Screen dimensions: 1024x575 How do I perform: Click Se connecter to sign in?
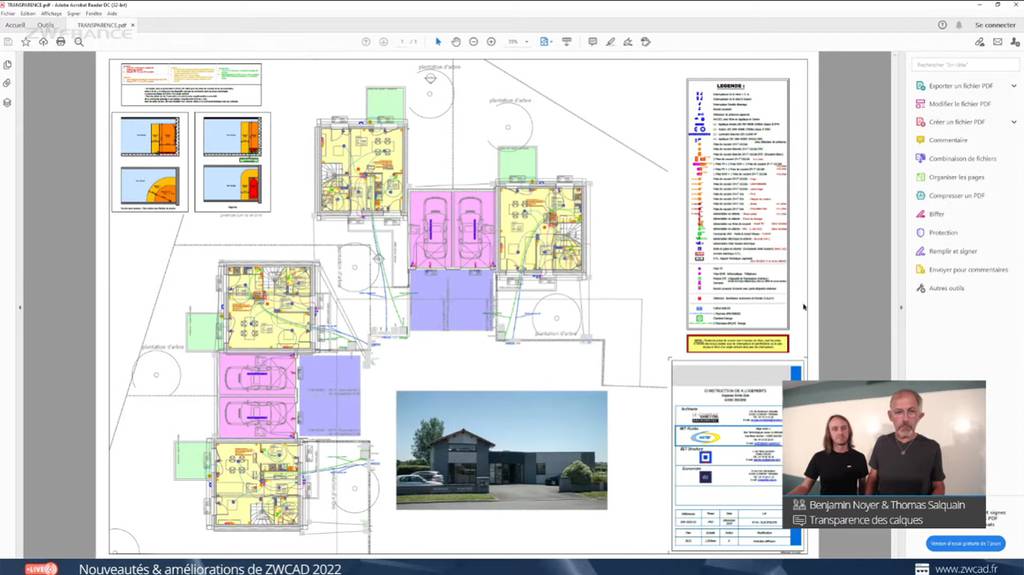click(995, 25)
